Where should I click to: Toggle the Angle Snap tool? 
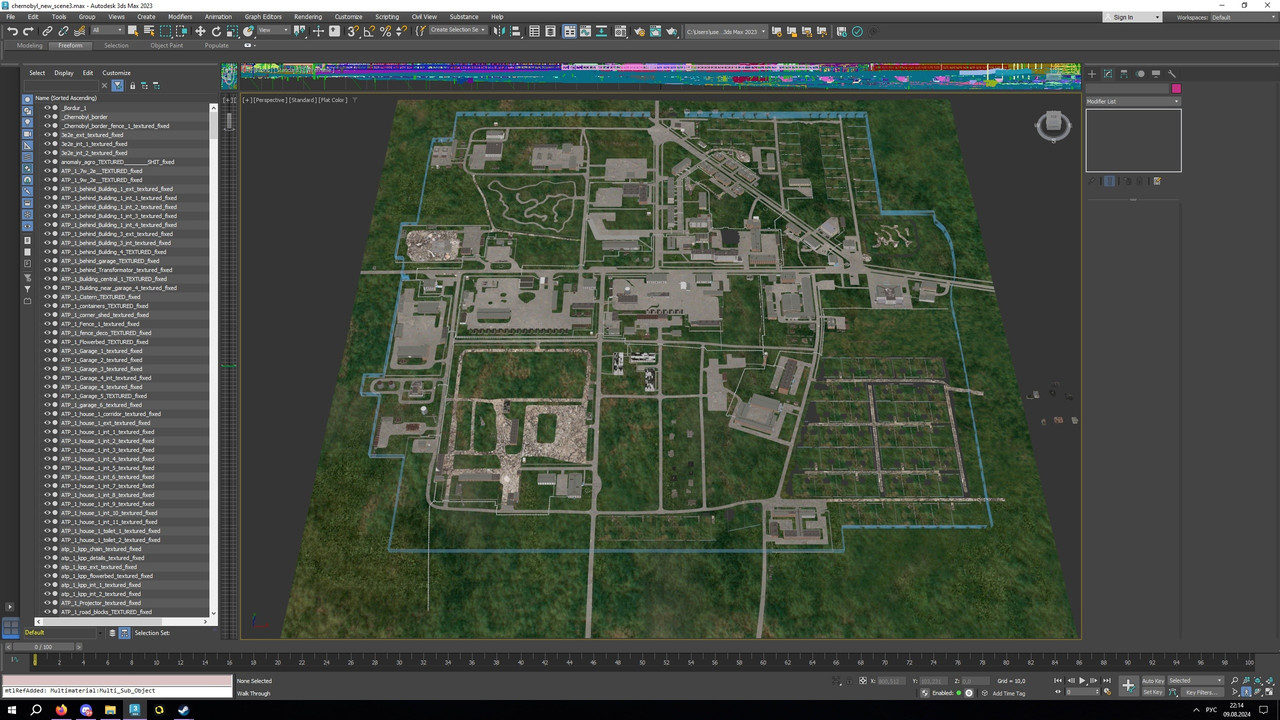click(368, 31)
